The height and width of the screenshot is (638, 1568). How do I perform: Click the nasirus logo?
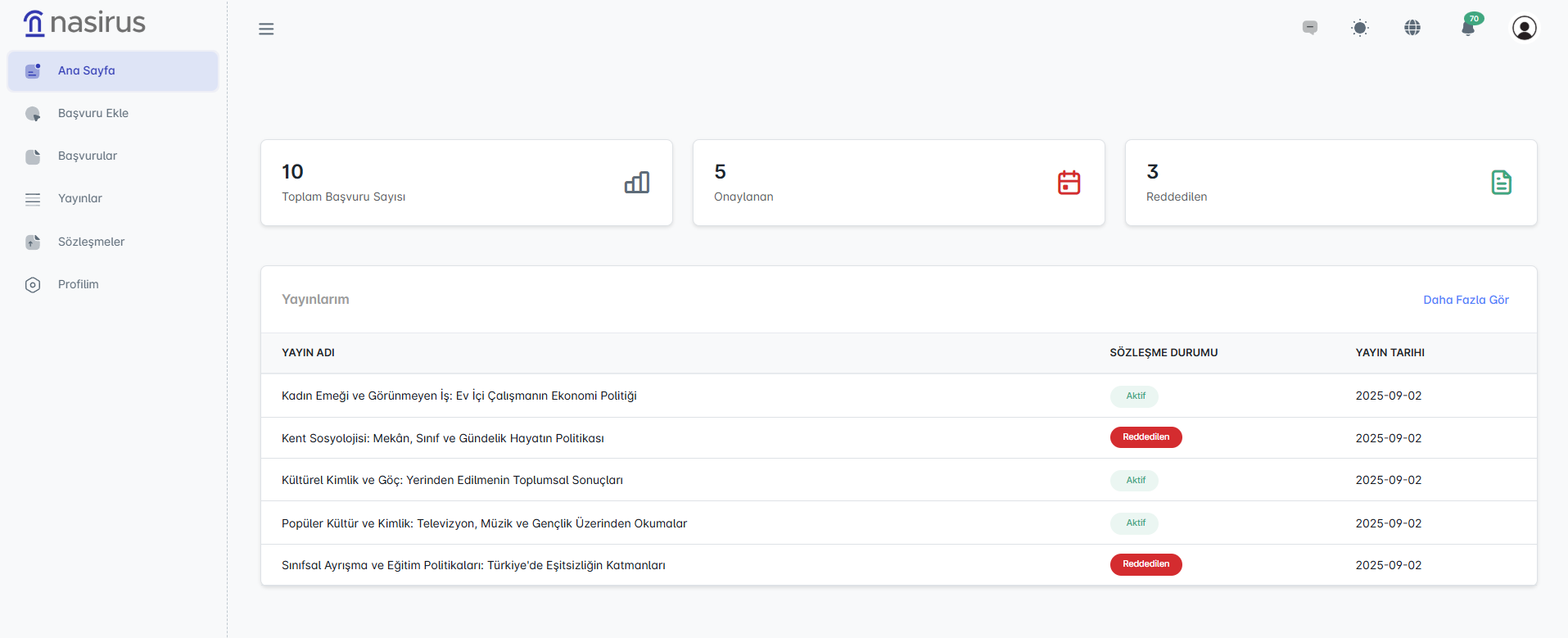[x=84, y=23]
